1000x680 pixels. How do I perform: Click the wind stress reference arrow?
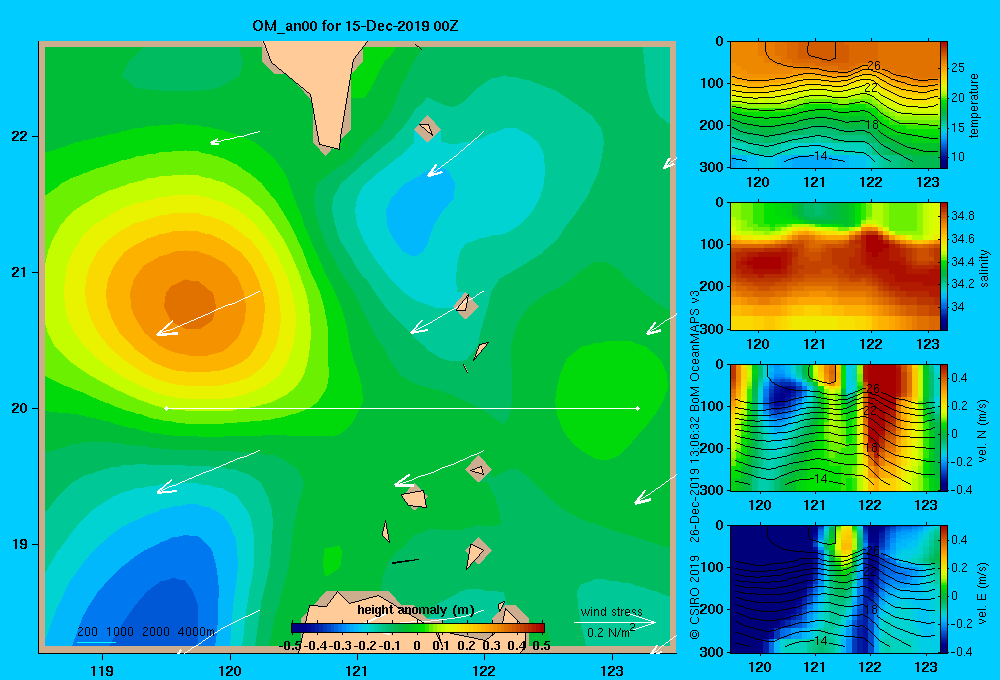tap(615, 622)
